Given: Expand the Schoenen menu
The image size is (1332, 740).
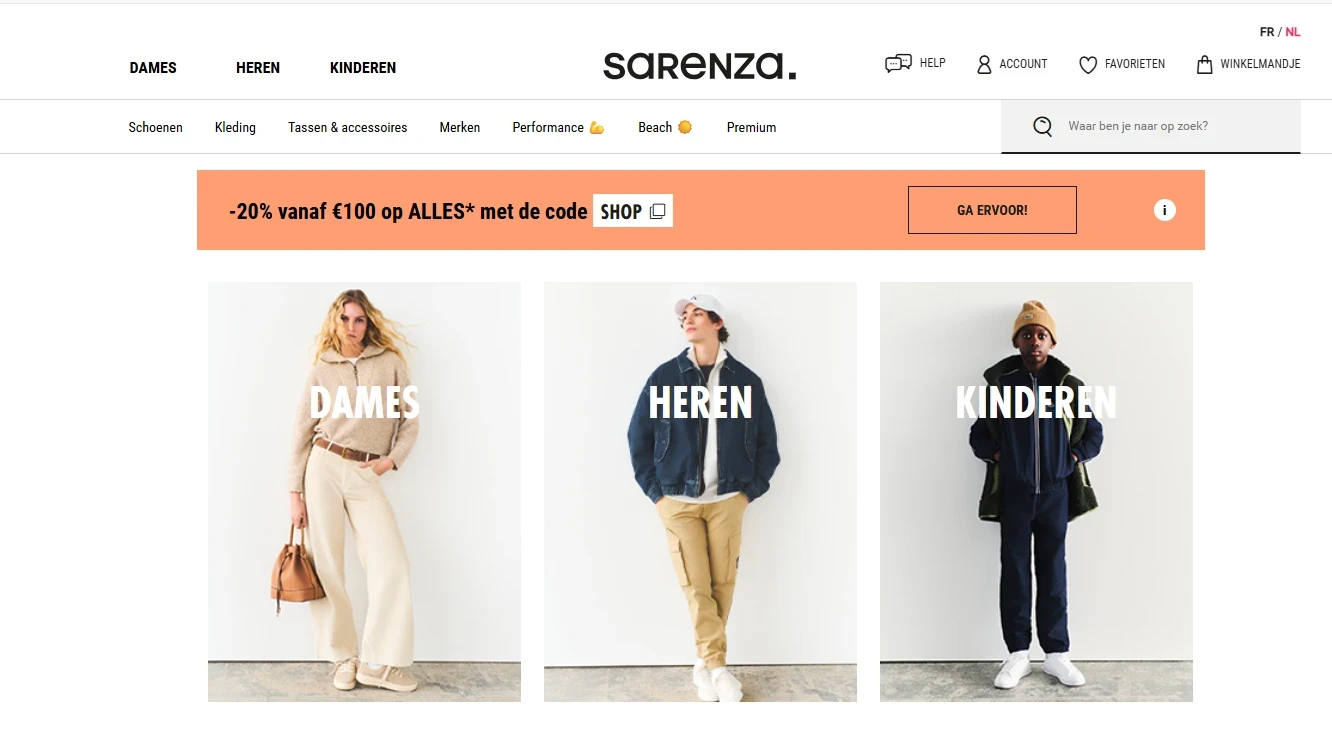Looking at the screenshot, I should click(156, 127).
